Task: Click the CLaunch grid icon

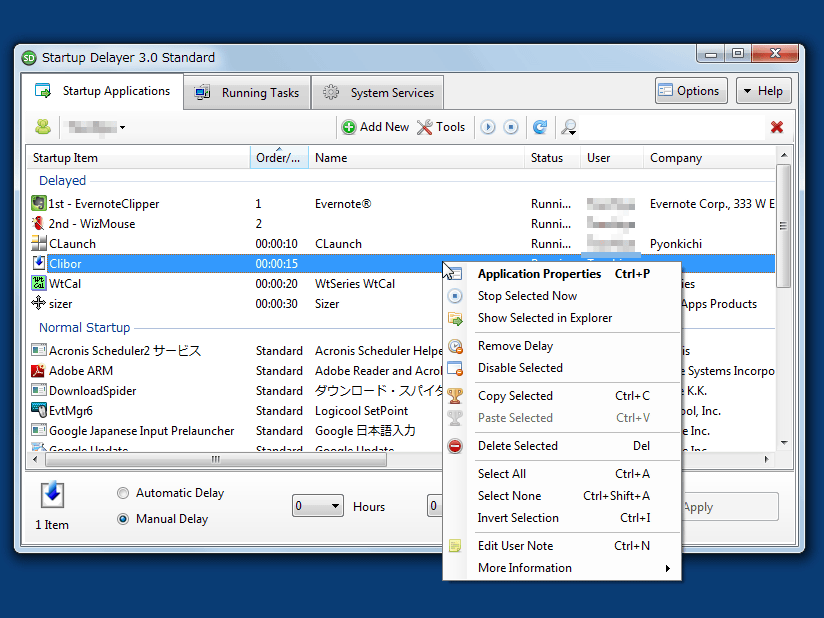Action: pos(38,243)
